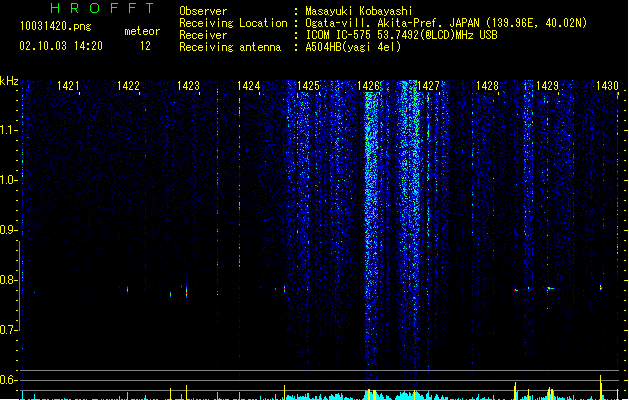
Task: Click antenna value A504HB(yagi 4el)
Action: pos(353,47)
